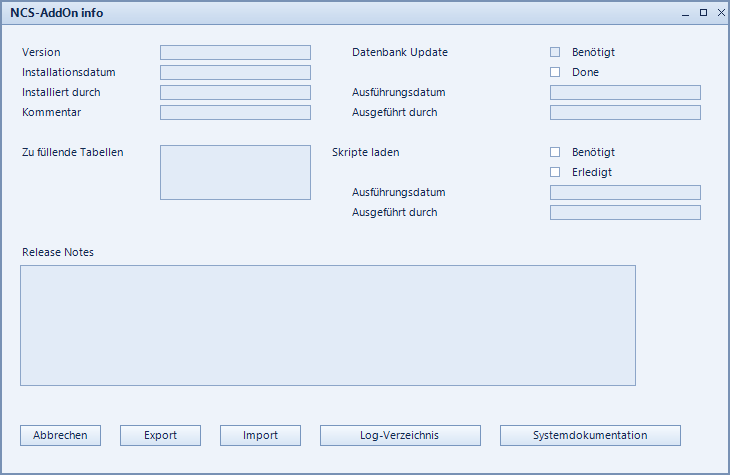Select the Import button

[x=260, y=435]
